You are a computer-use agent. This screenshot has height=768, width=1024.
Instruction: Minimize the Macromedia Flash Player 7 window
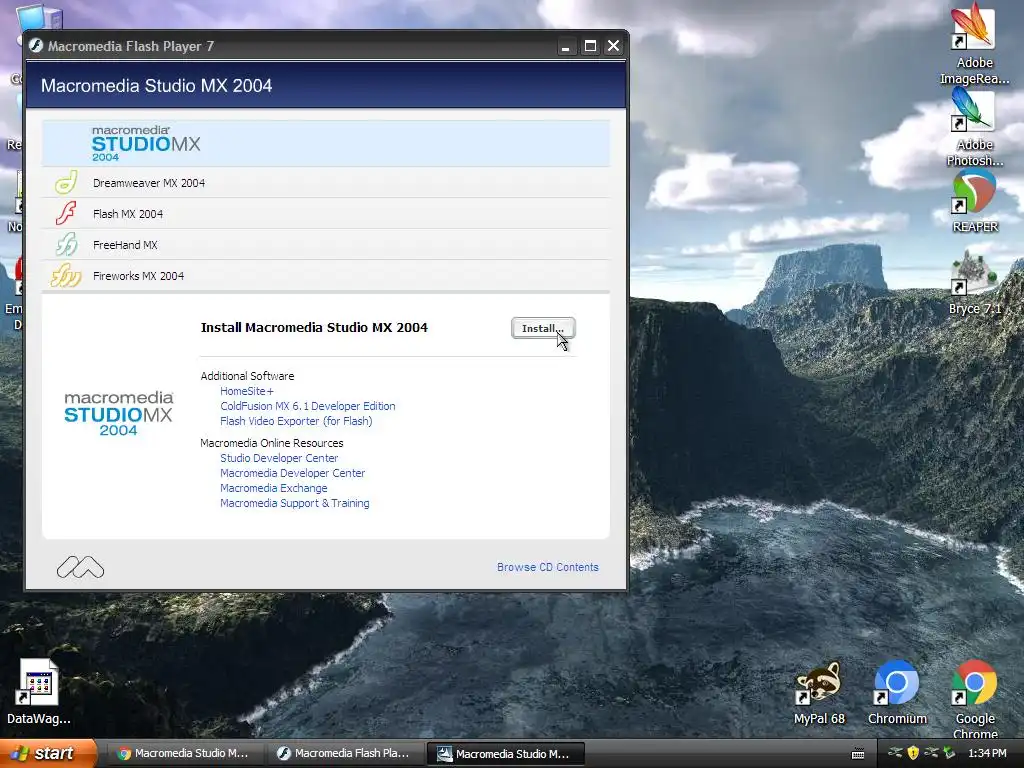point(566,46)
